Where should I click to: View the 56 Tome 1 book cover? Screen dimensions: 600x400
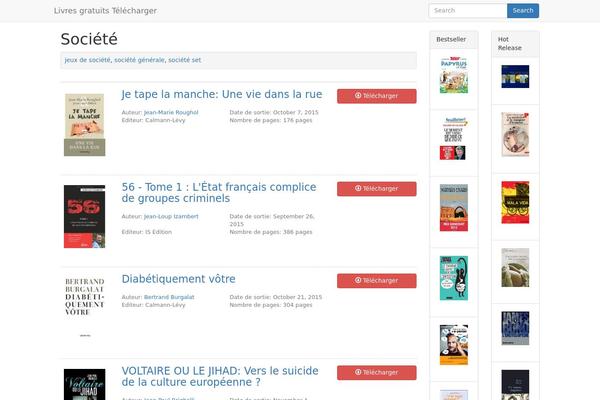click(x=85, y=217)
